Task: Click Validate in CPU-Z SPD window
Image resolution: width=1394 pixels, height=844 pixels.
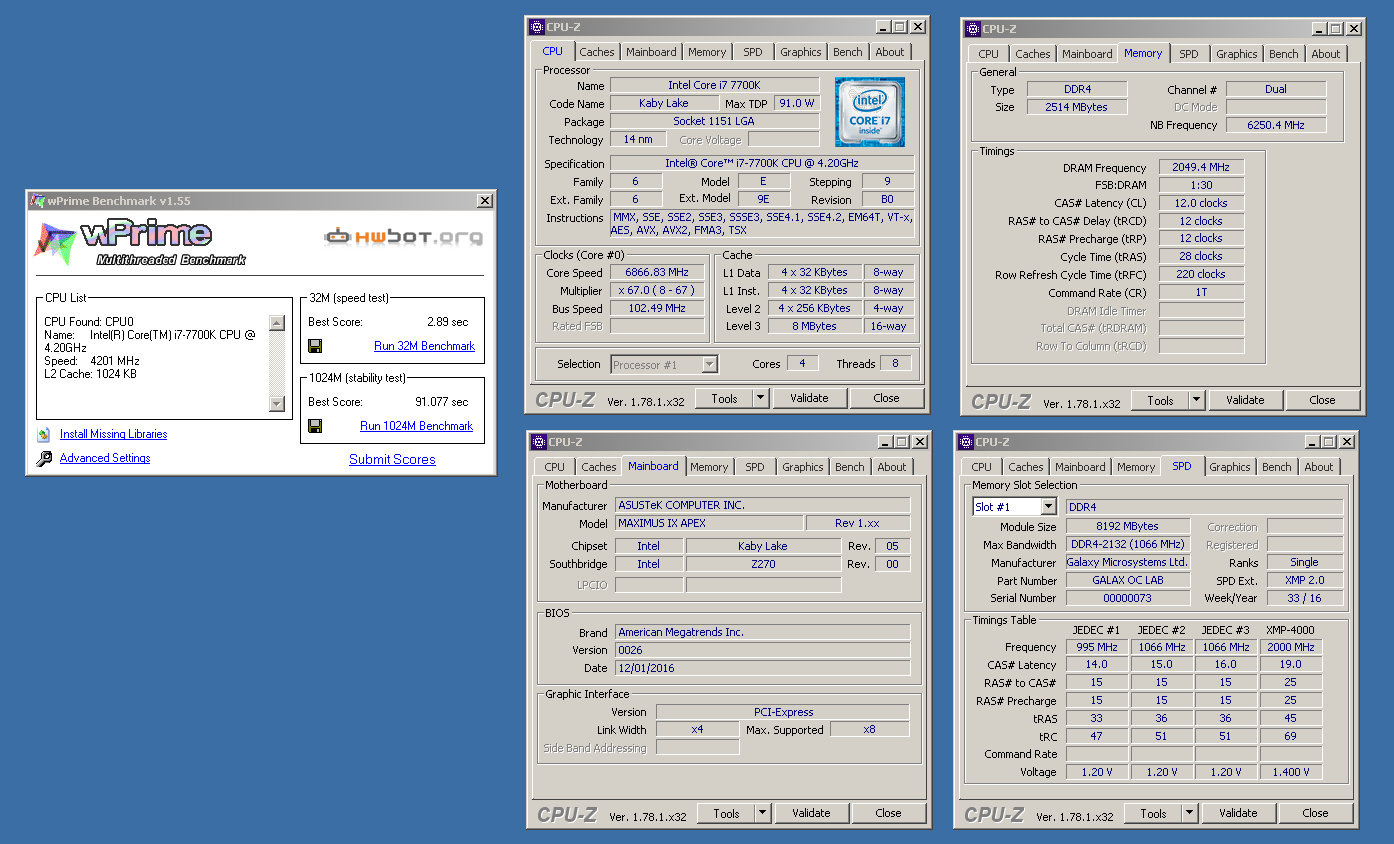Action: pos(1238,813)
